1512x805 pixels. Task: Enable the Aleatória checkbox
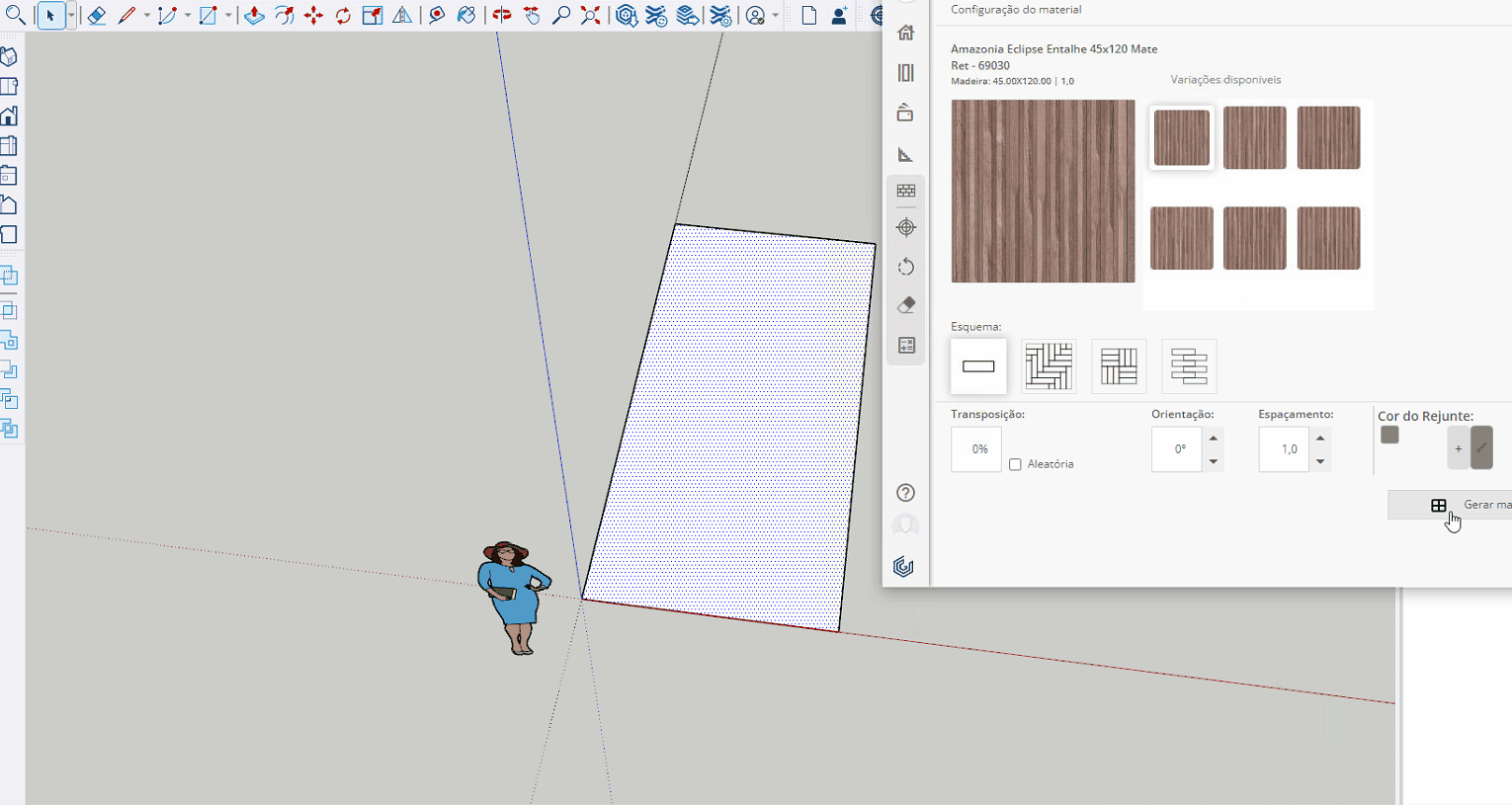pyautogui.click(x=1015, y=464)
